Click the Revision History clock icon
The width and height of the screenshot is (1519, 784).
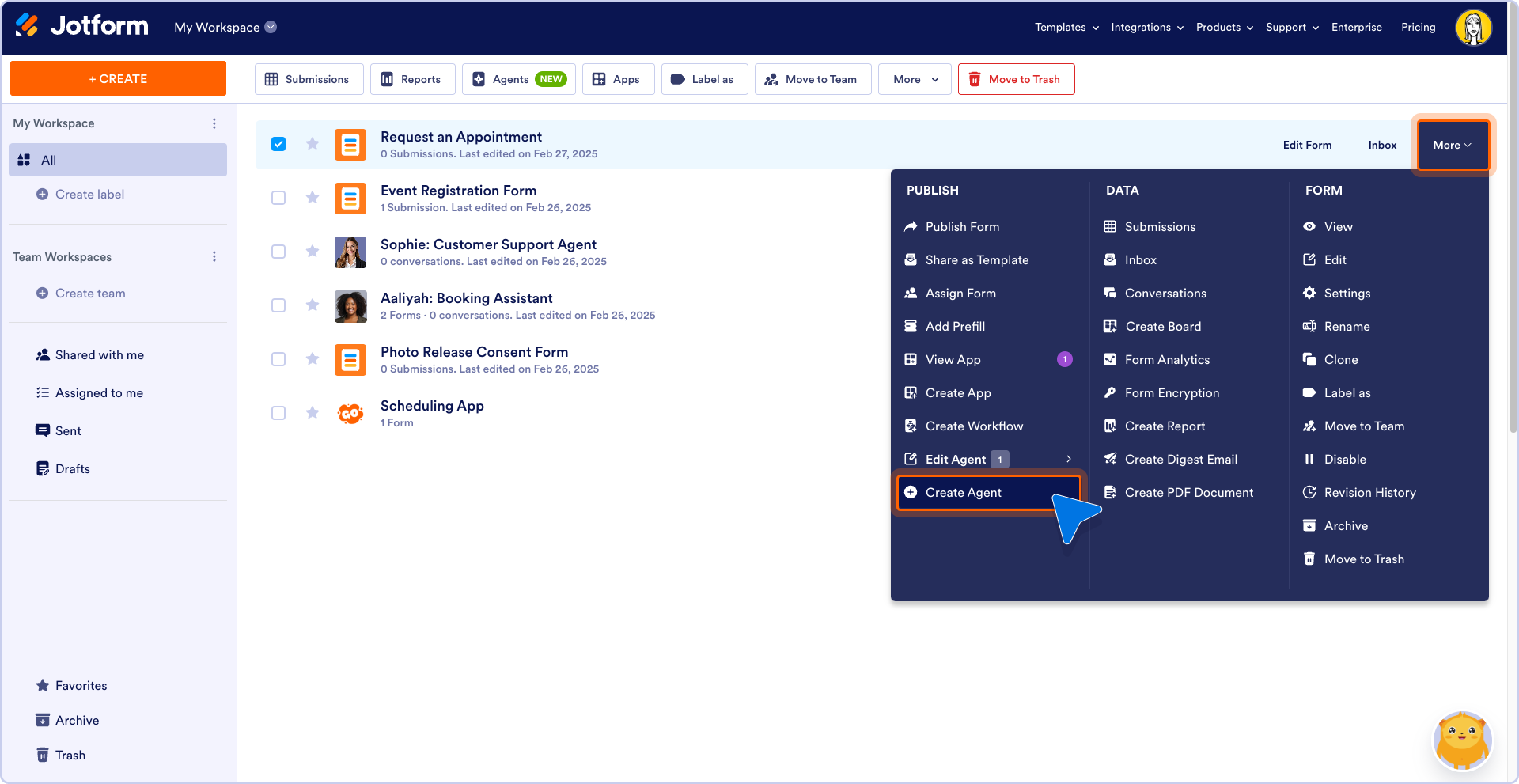(x=1309, y=492)
